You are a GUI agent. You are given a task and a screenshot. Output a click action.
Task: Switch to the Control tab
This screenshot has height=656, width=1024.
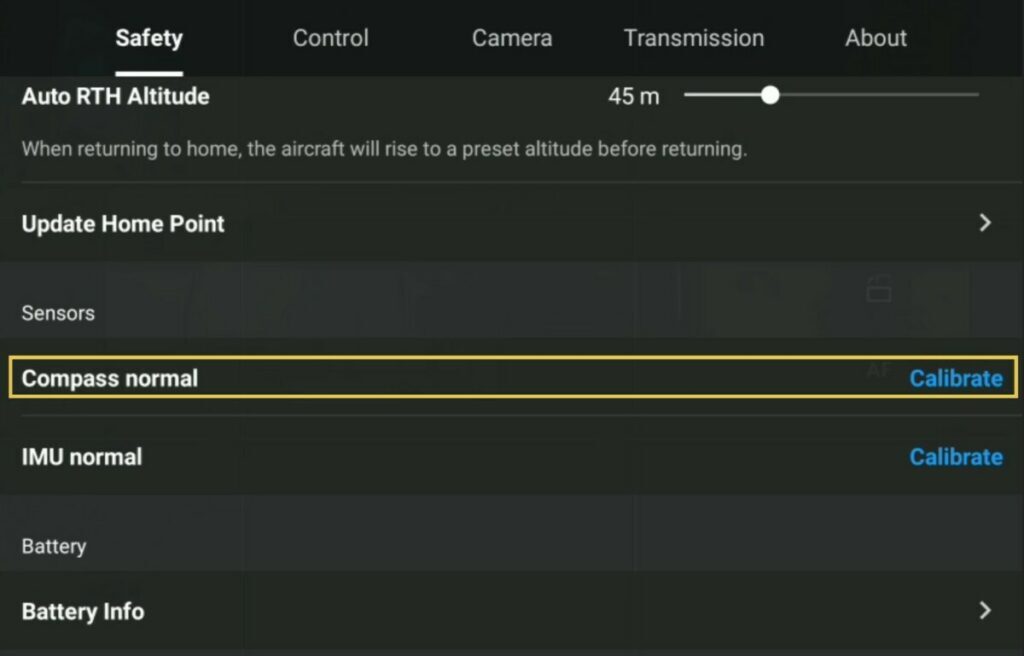click(x=330, y=38)
